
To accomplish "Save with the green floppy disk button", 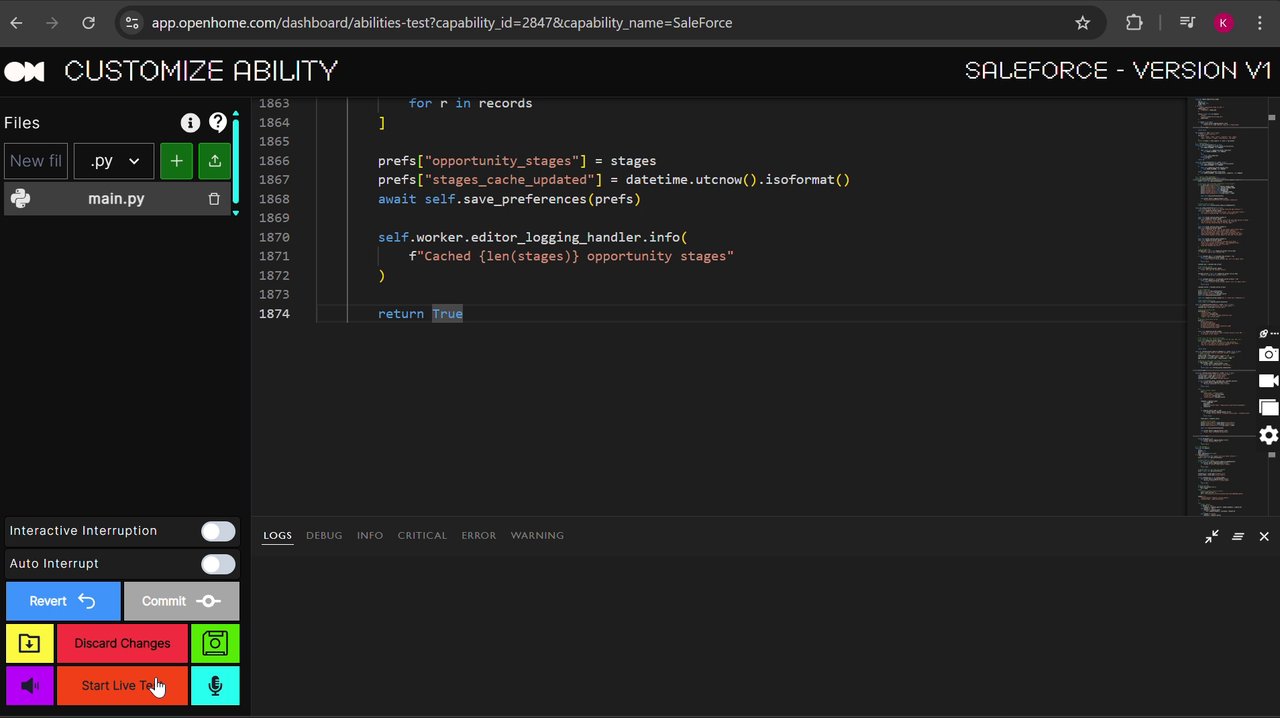I will pyautogui.click(x=215, y=644).
